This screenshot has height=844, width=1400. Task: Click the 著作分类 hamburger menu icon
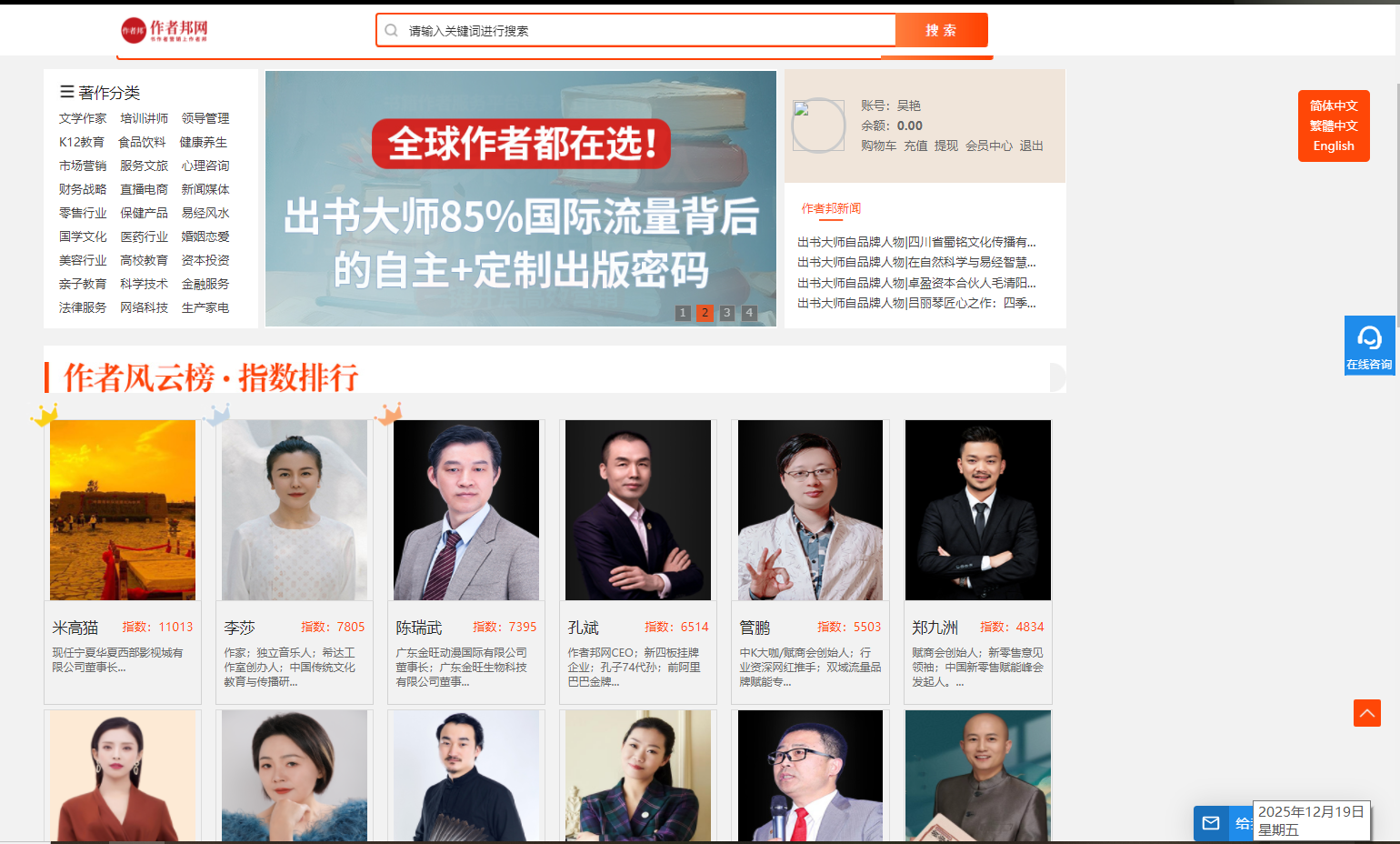(x=67, y=92)
